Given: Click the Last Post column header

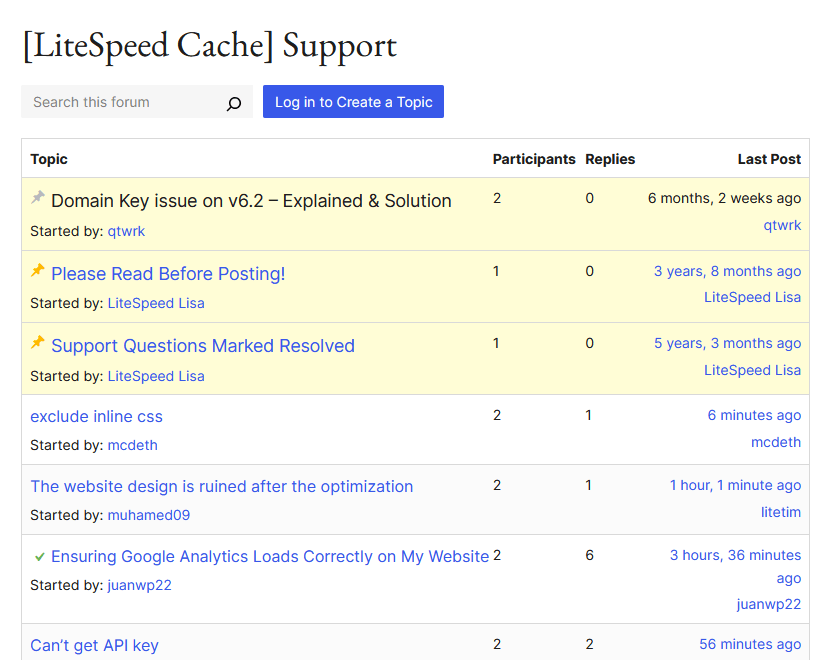Looking at the screenshot, I should click(x=769, y=159).
